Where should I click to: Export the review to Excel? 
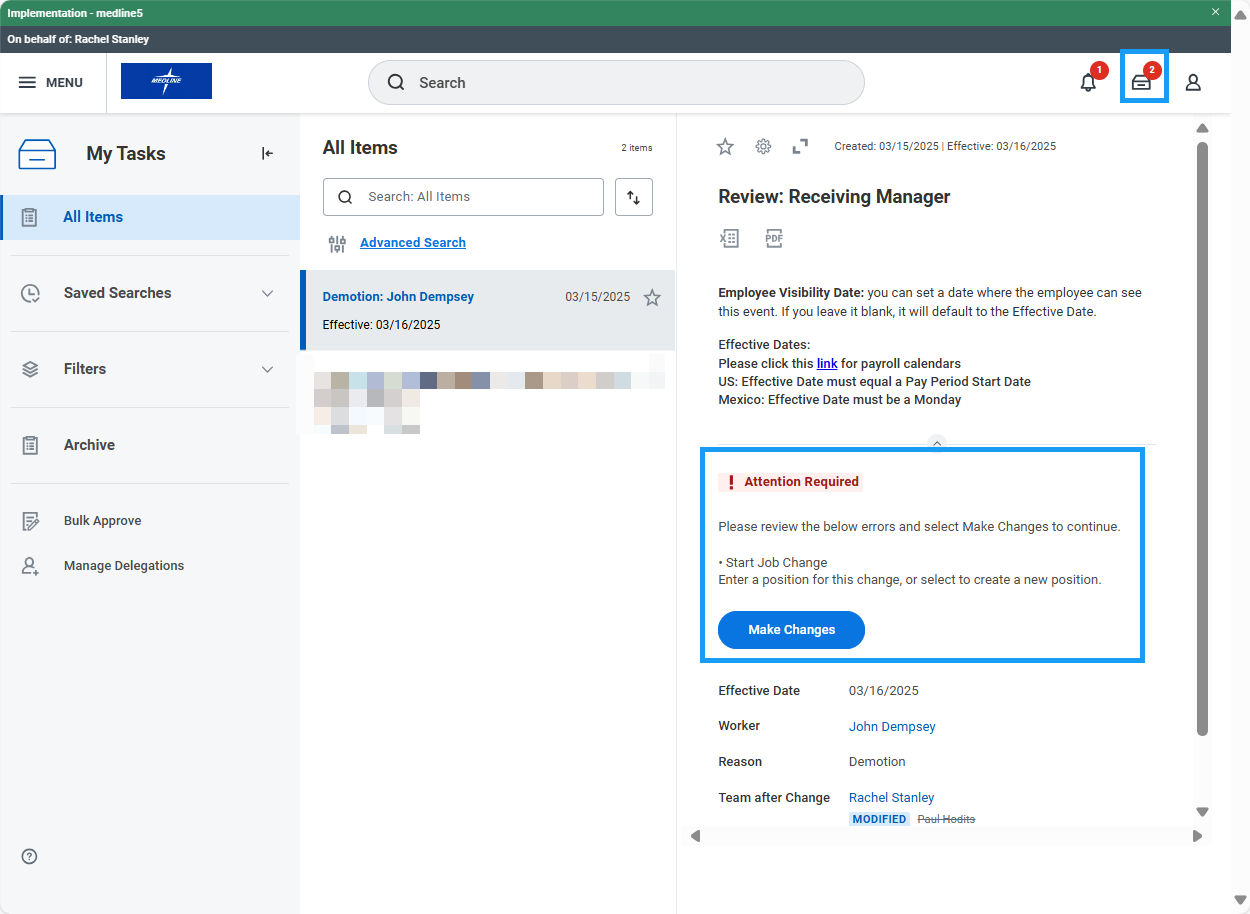pyautogui.click(x=729, y=238)
